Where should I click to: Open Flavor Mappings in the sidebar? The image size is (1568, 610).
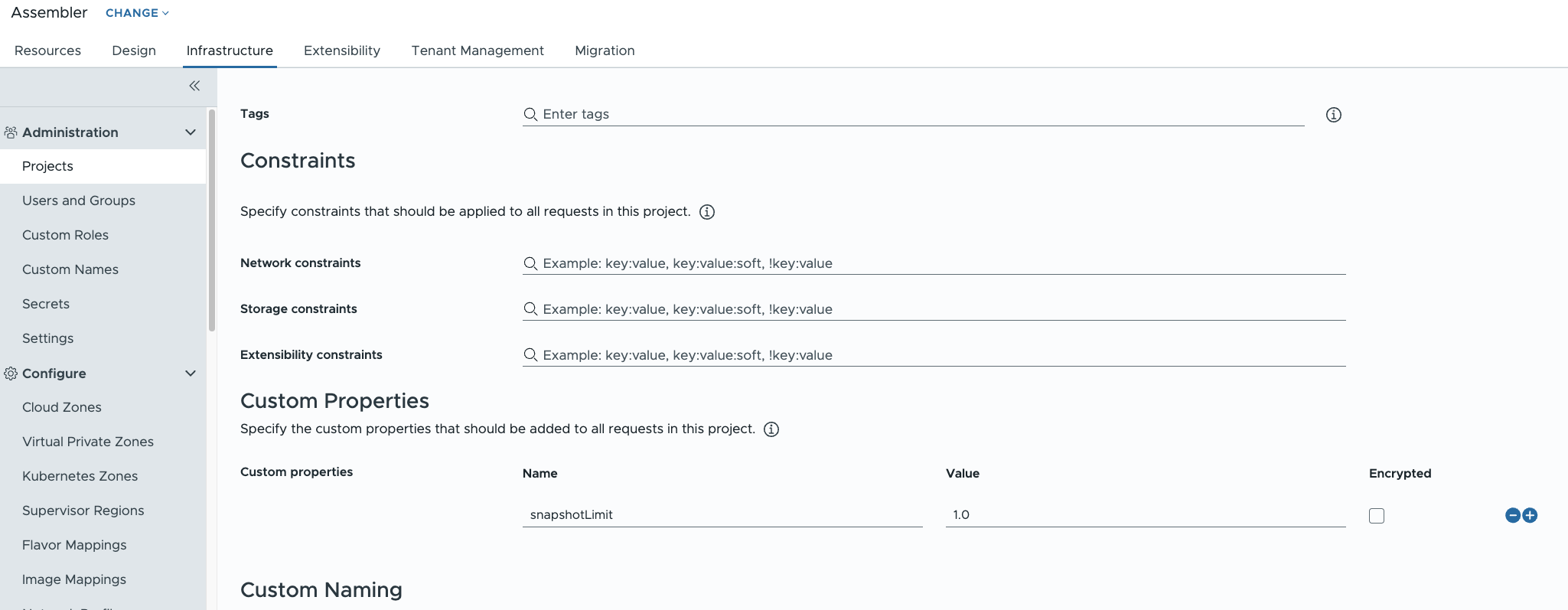point(74,545)
